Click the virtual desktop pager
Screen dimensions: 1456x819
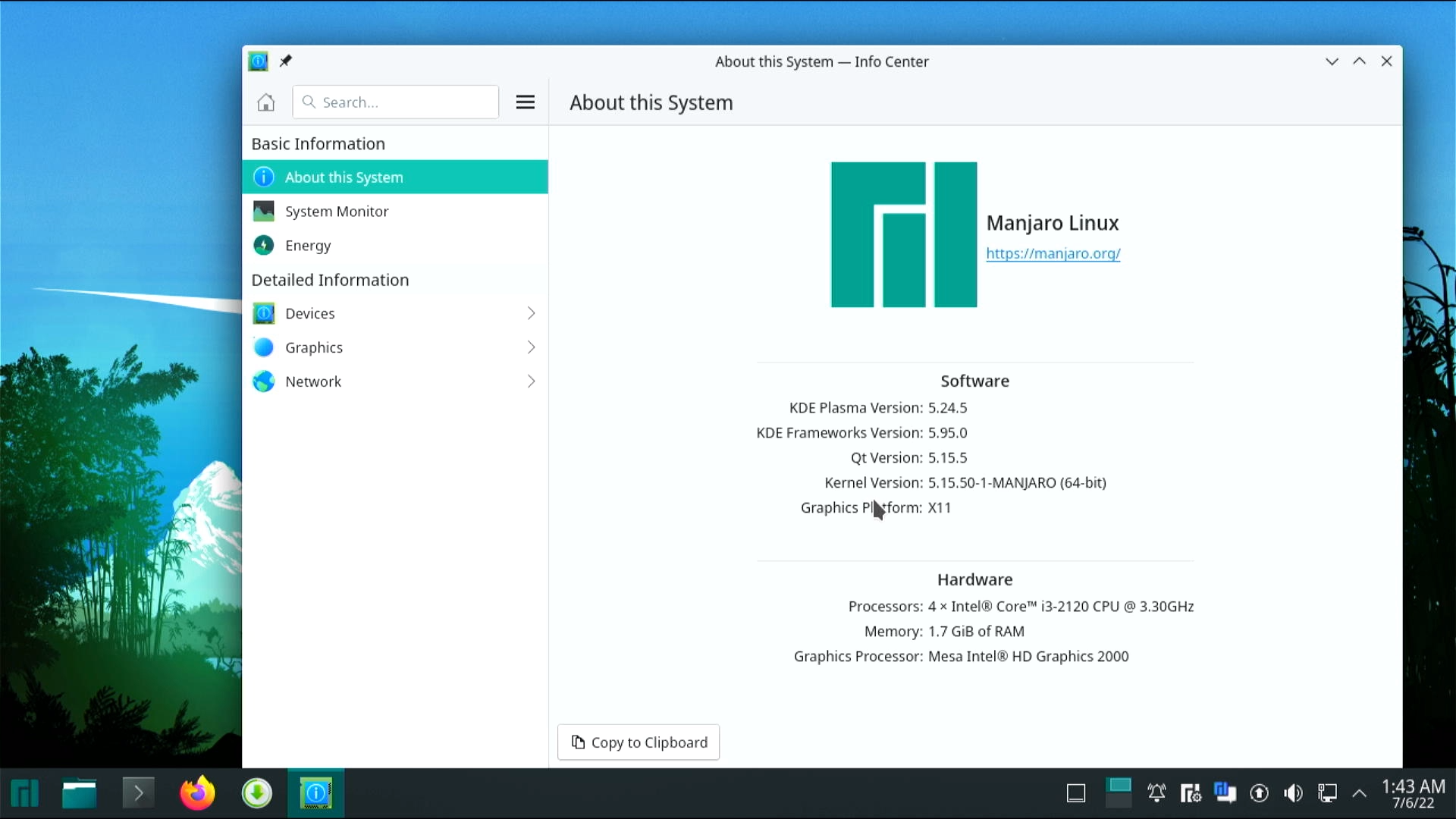click(x=1119, y=793)
